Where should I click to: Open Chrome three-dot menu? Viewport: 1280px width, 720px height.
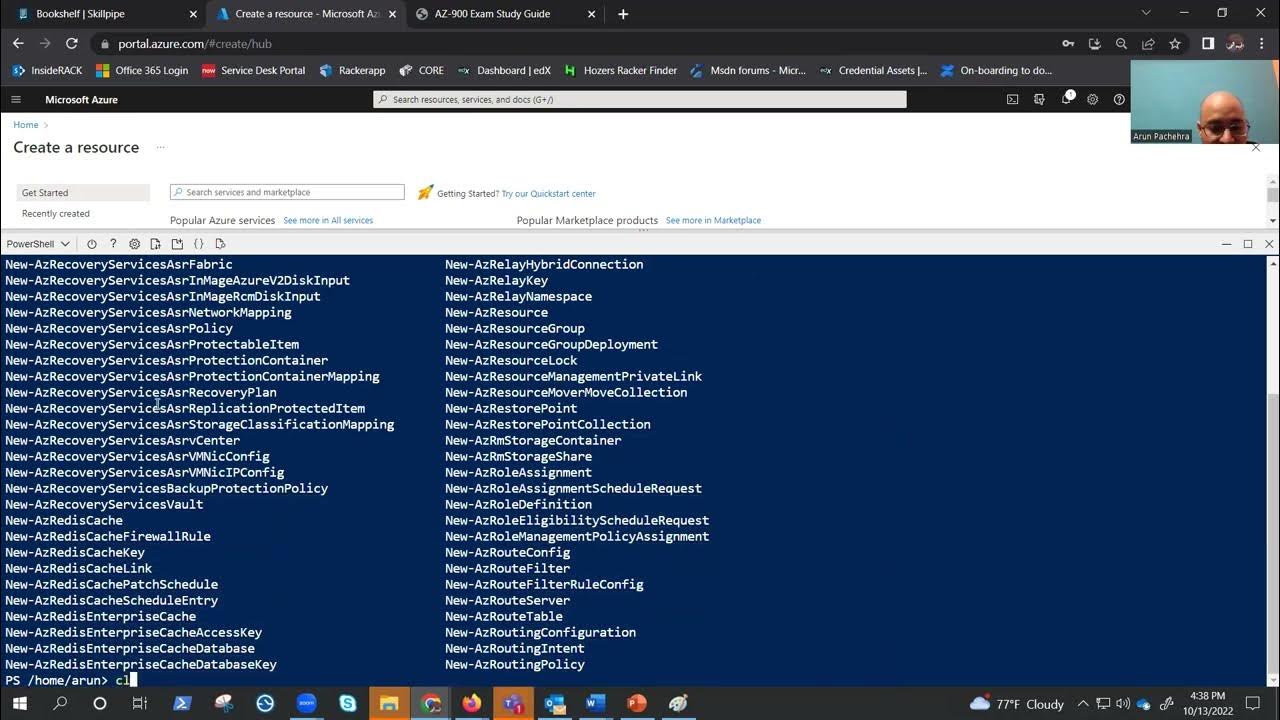[1263, 44]
